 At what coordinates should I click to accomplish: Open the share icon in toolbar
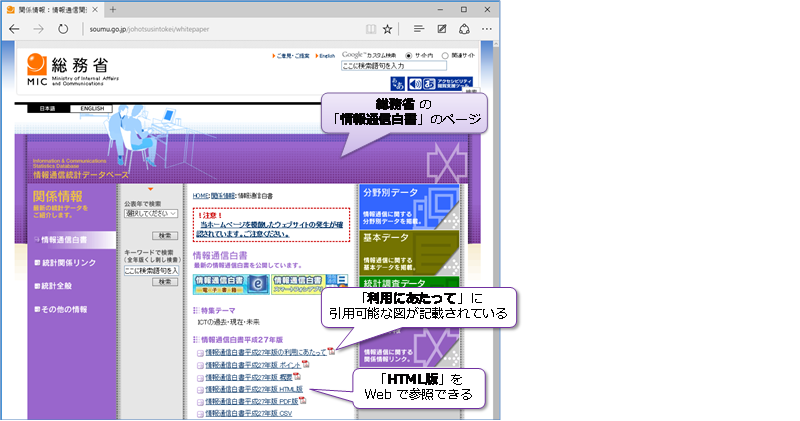464,29
